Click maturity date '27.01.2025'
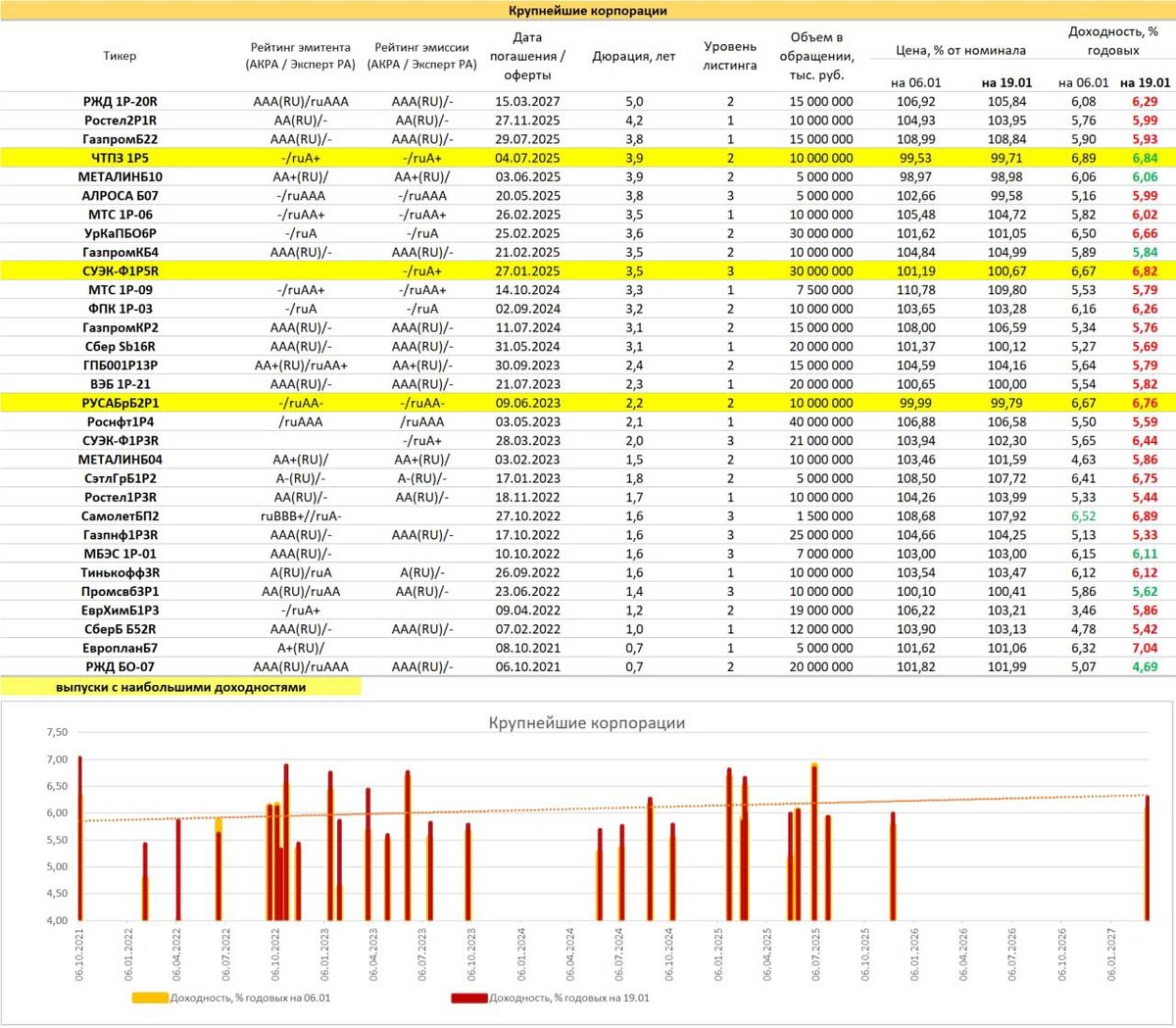Viewport: 1176px width, 1028px height. [527, 270]
